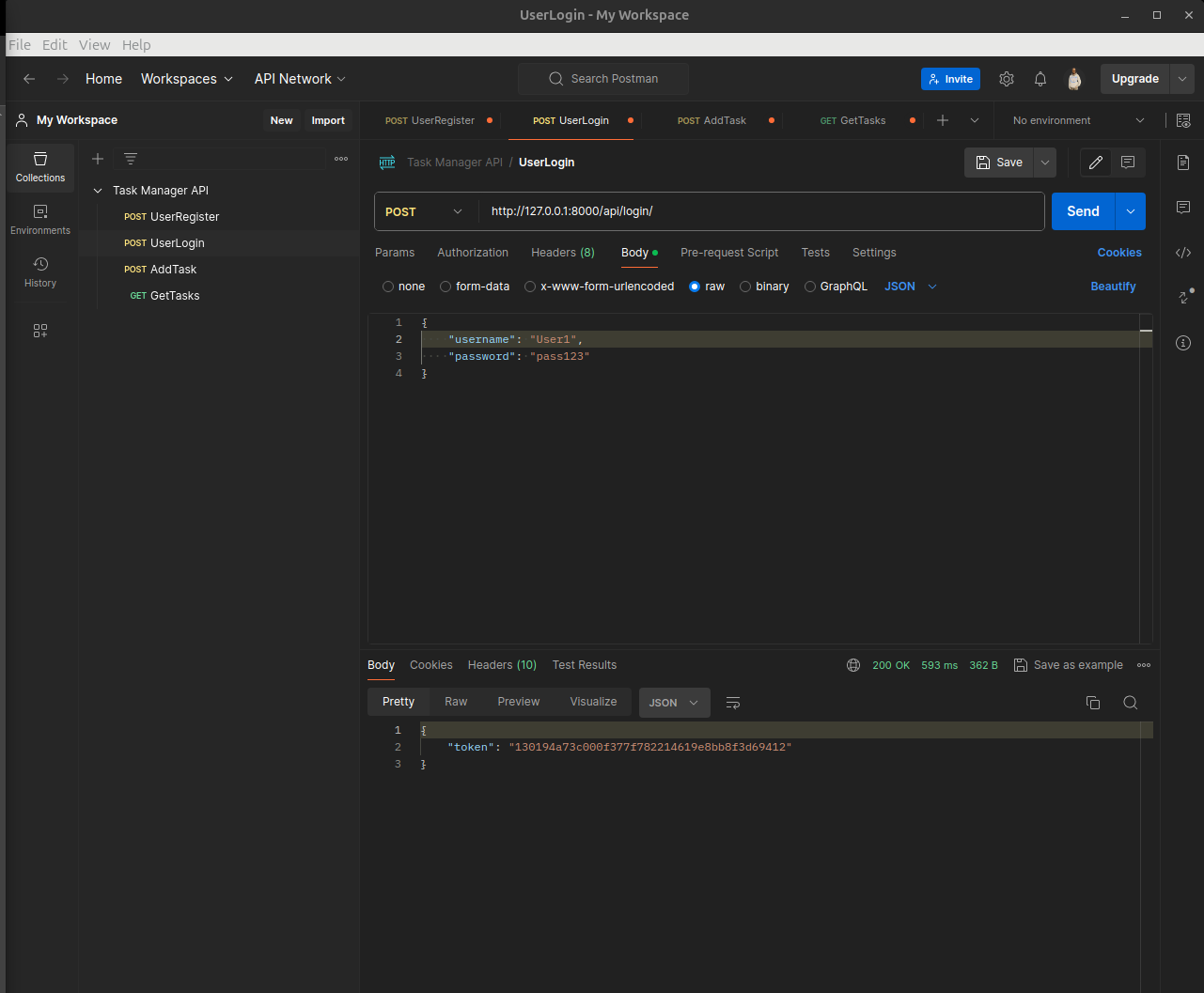
Task: Open the comments mode icon
Action: click(x=1129, y=163)
